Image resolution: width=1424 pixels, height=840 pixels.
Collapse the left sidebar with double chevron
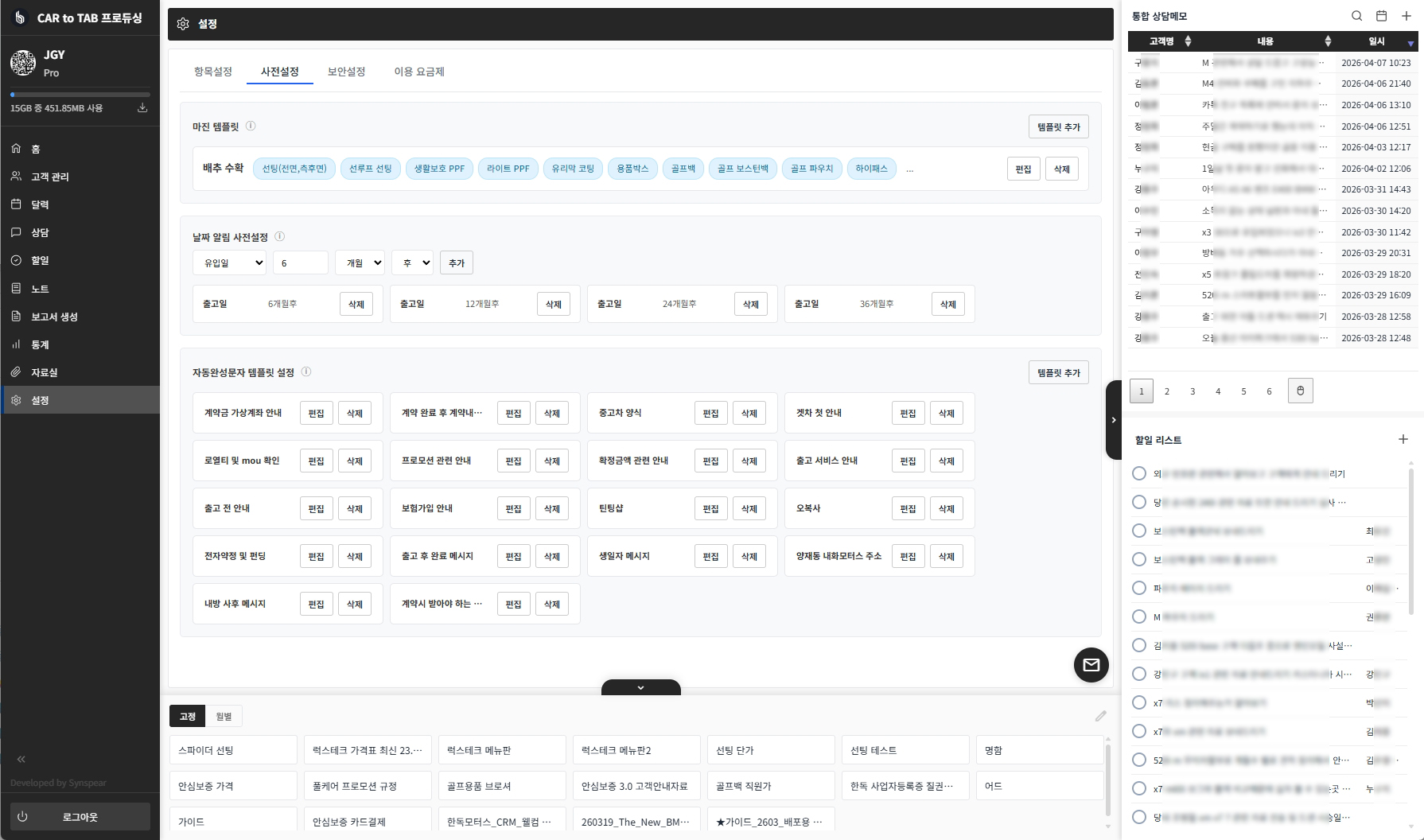point(21,759)
